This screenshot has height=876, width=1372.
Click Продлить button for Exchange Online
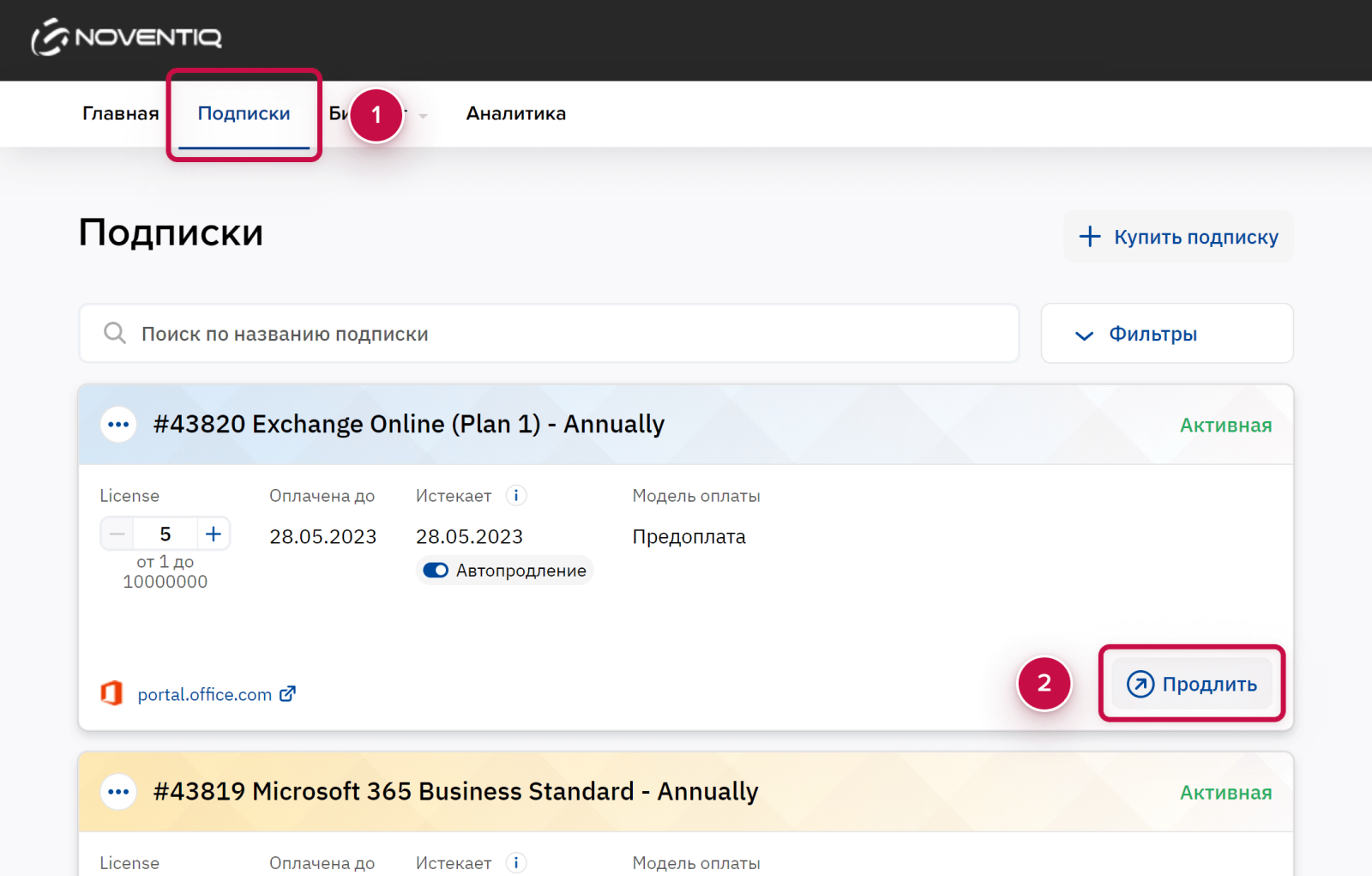(1192, 684)
